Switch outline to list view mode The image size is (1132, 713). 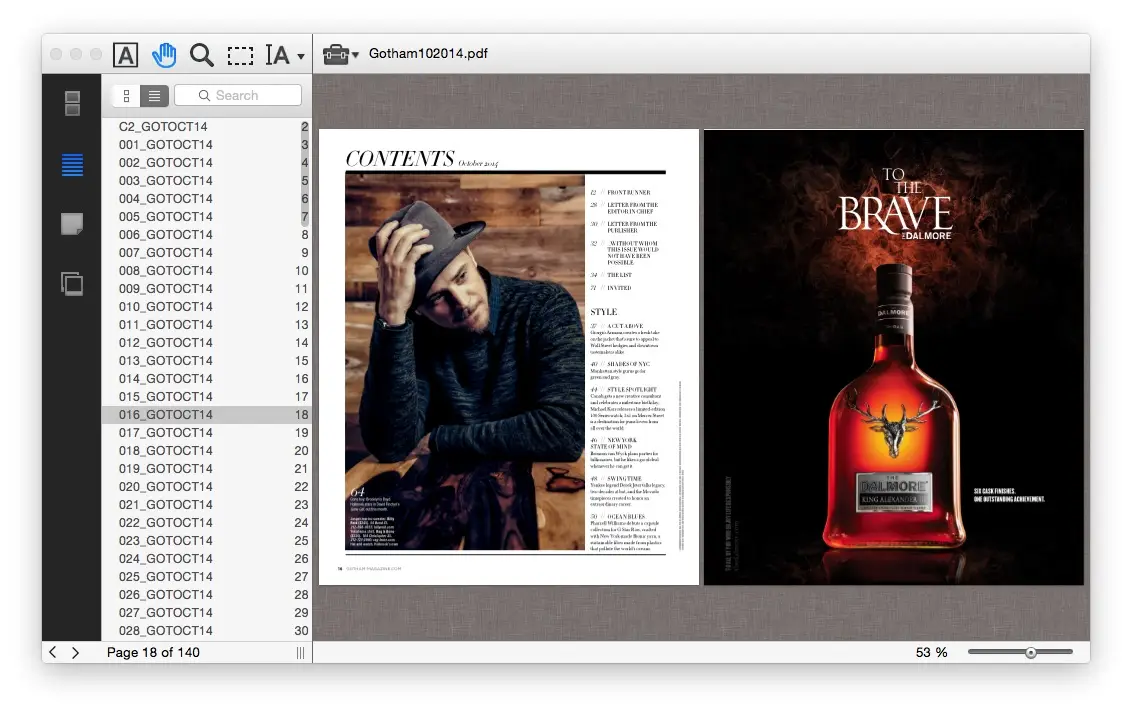[x=154, y=95]
